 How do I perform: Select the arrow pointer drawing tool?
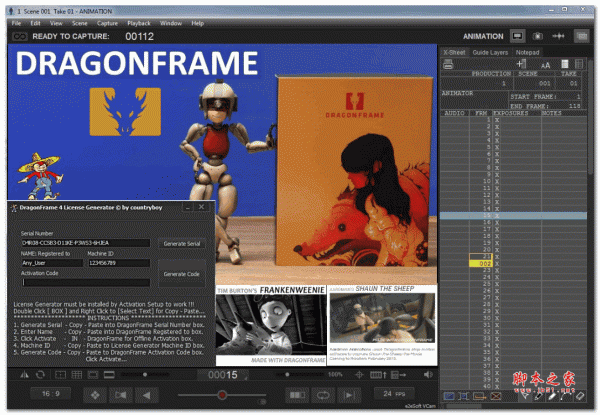coord(525,396)
